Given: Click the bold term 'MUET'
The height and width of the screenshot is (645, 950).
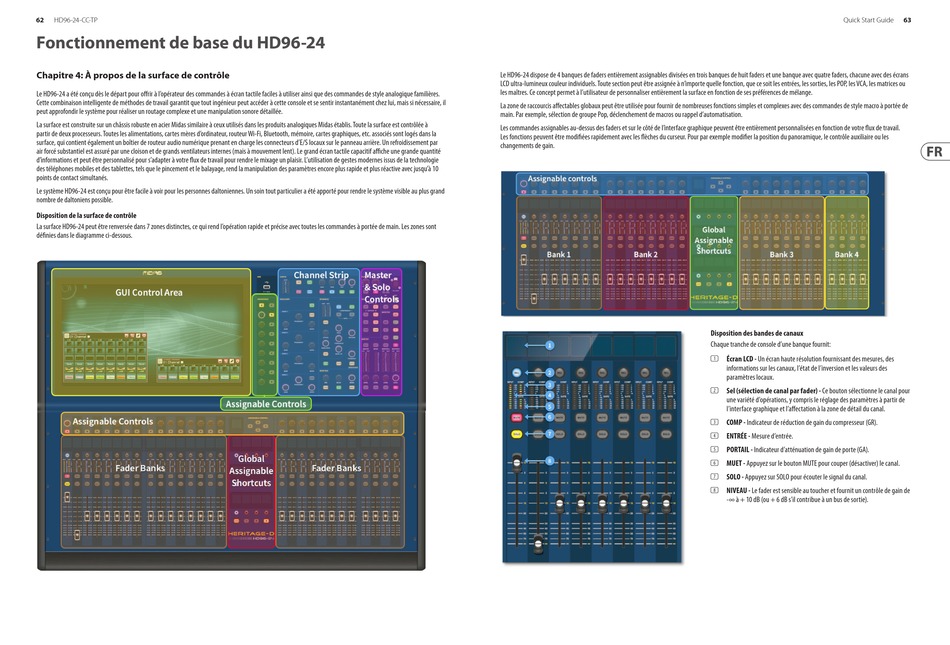Looking at the screenshot, I should (x=734, y=463).
